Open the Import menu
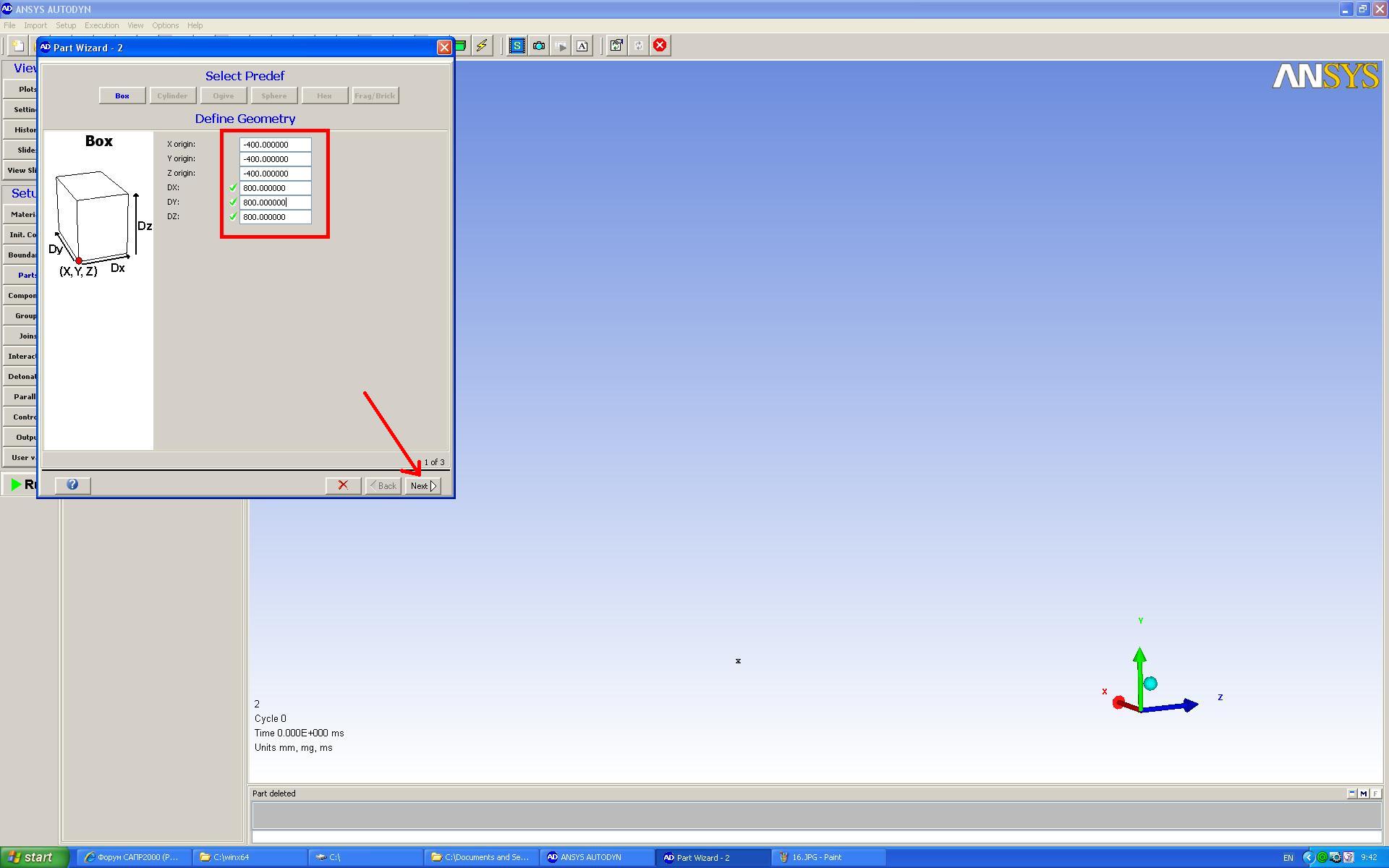Viewport: 1389px width, 868px height. (x=35, y=25)
